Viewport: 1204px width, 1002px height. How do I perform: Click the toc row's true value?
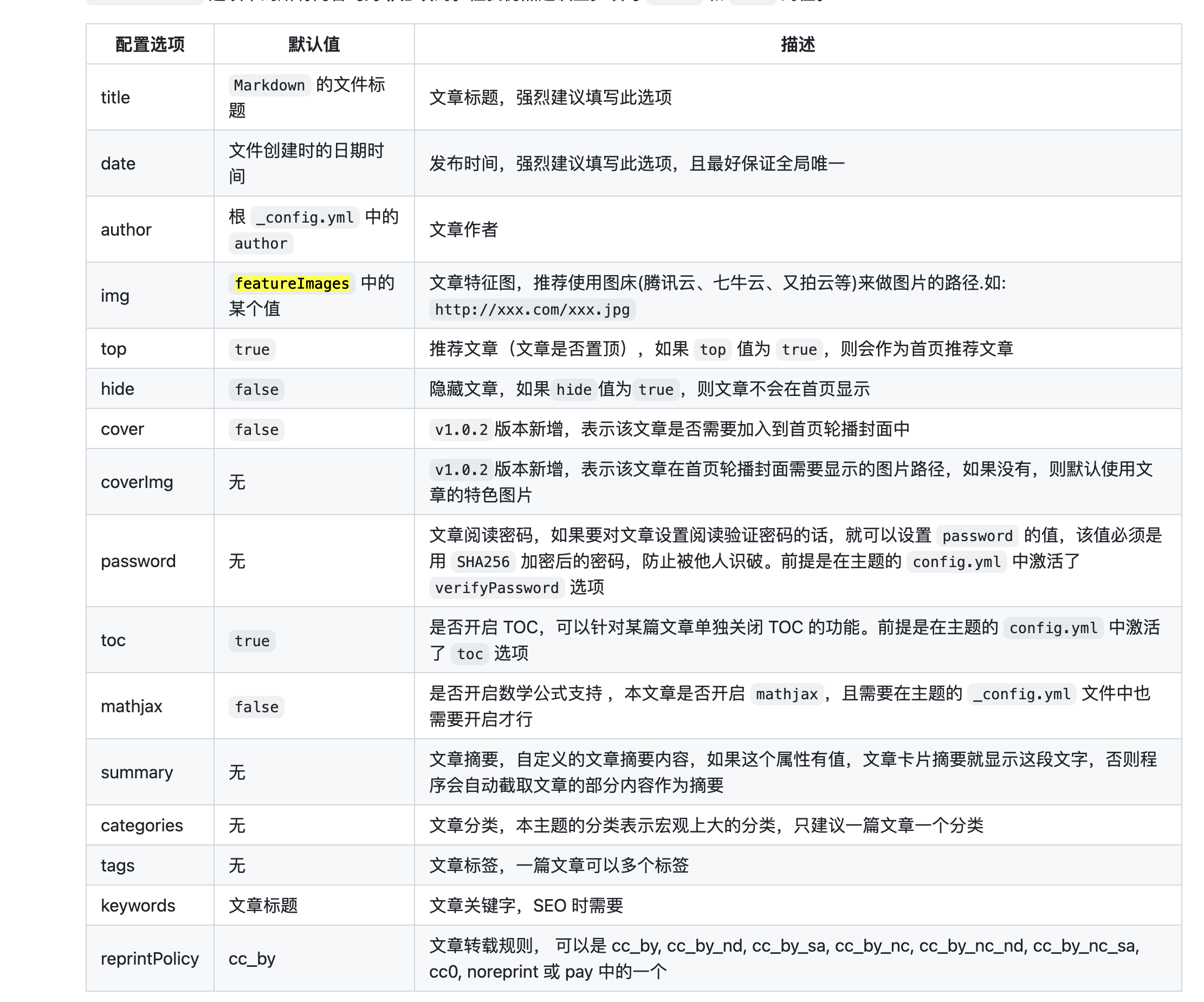point(252,641)
